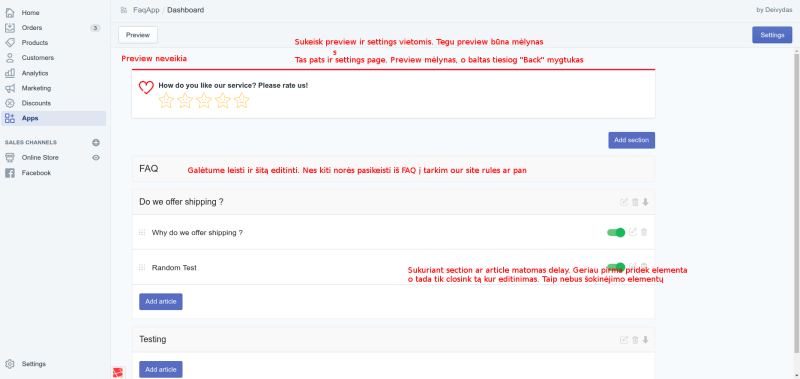Add a new sales channel with plus icon
This screenshot has height=379, width=800.
[96, 142]
